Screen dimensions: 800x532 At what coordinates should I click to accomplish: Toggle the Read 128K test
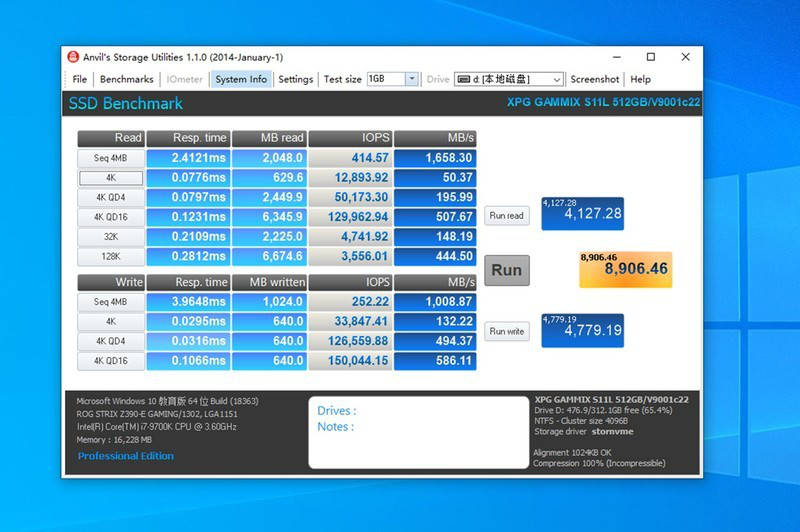(x=111, y=256)
